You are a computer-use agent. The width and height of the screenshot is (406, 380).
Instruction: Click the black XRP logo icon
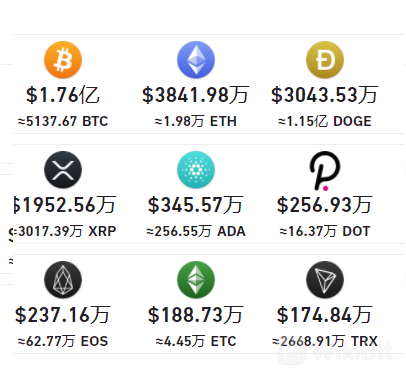63,170
